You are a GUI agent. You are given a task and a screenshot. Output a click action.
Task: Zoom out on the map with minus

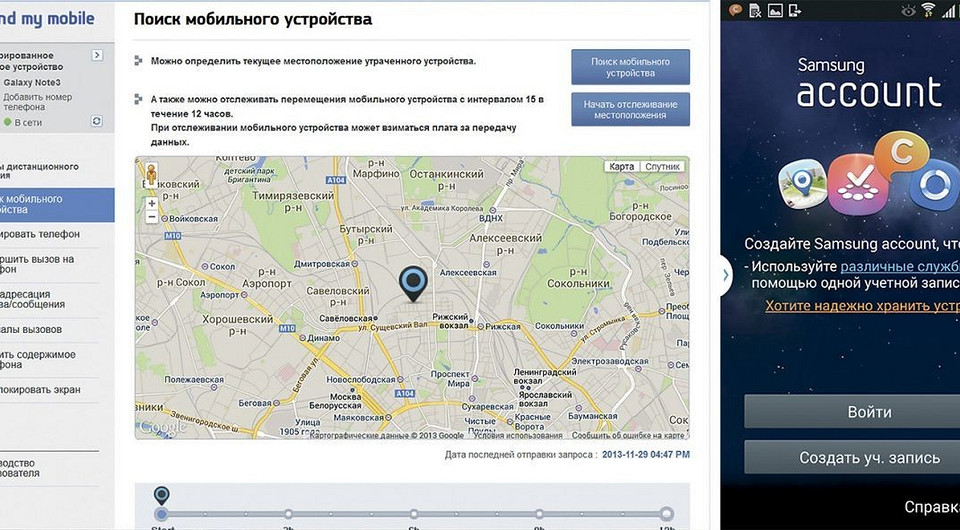[x=152, y=217]
